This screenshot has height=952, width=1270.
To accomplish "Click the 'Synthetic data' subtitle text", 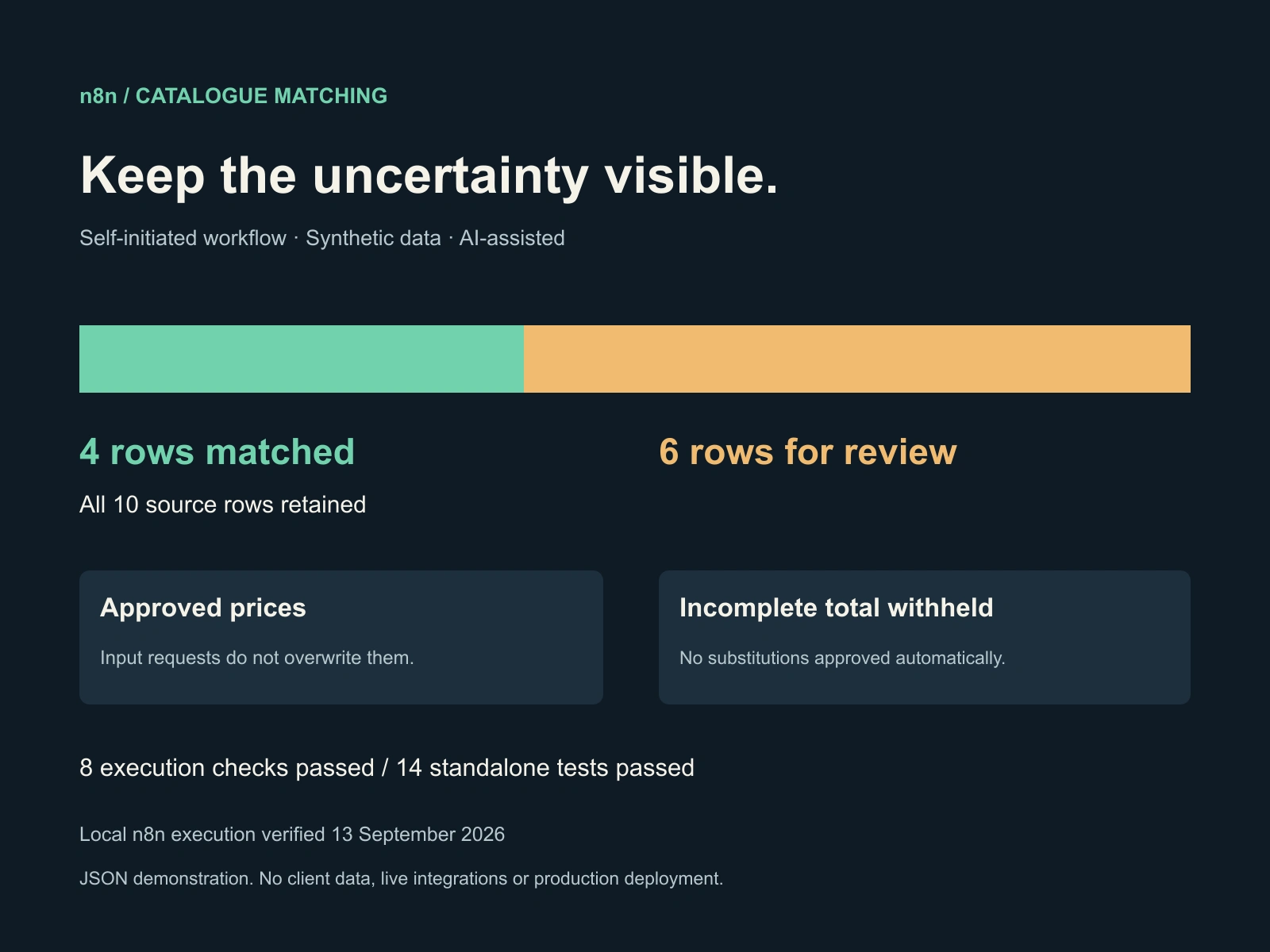I will tap(373, 238).
